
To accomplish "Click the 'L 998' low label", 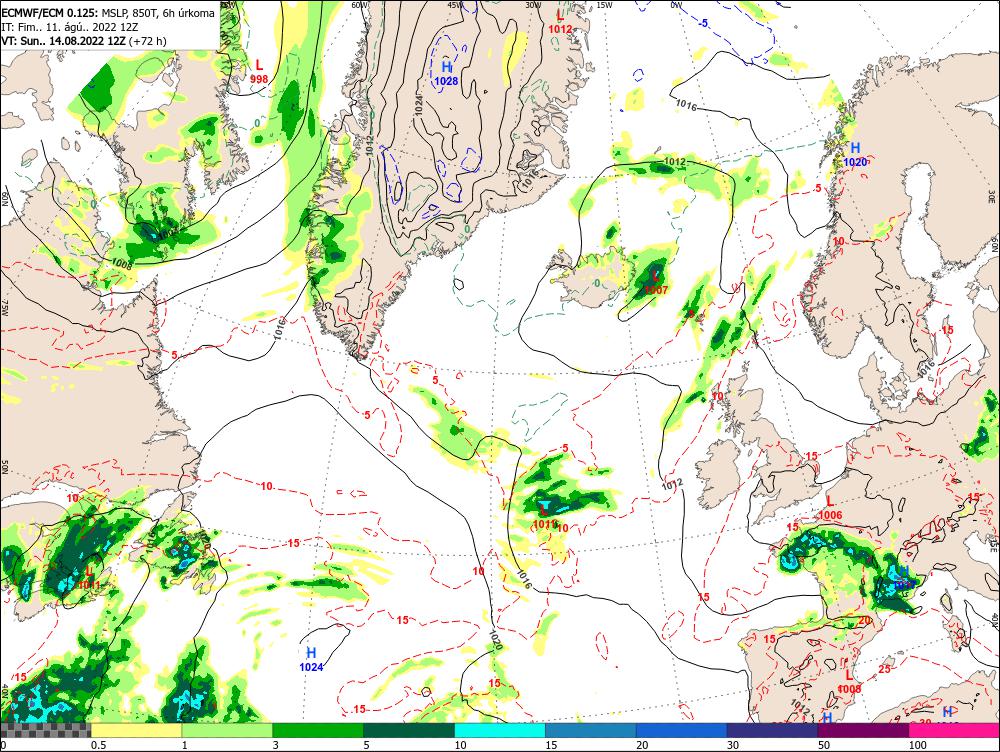I will (x=259, y=71).
